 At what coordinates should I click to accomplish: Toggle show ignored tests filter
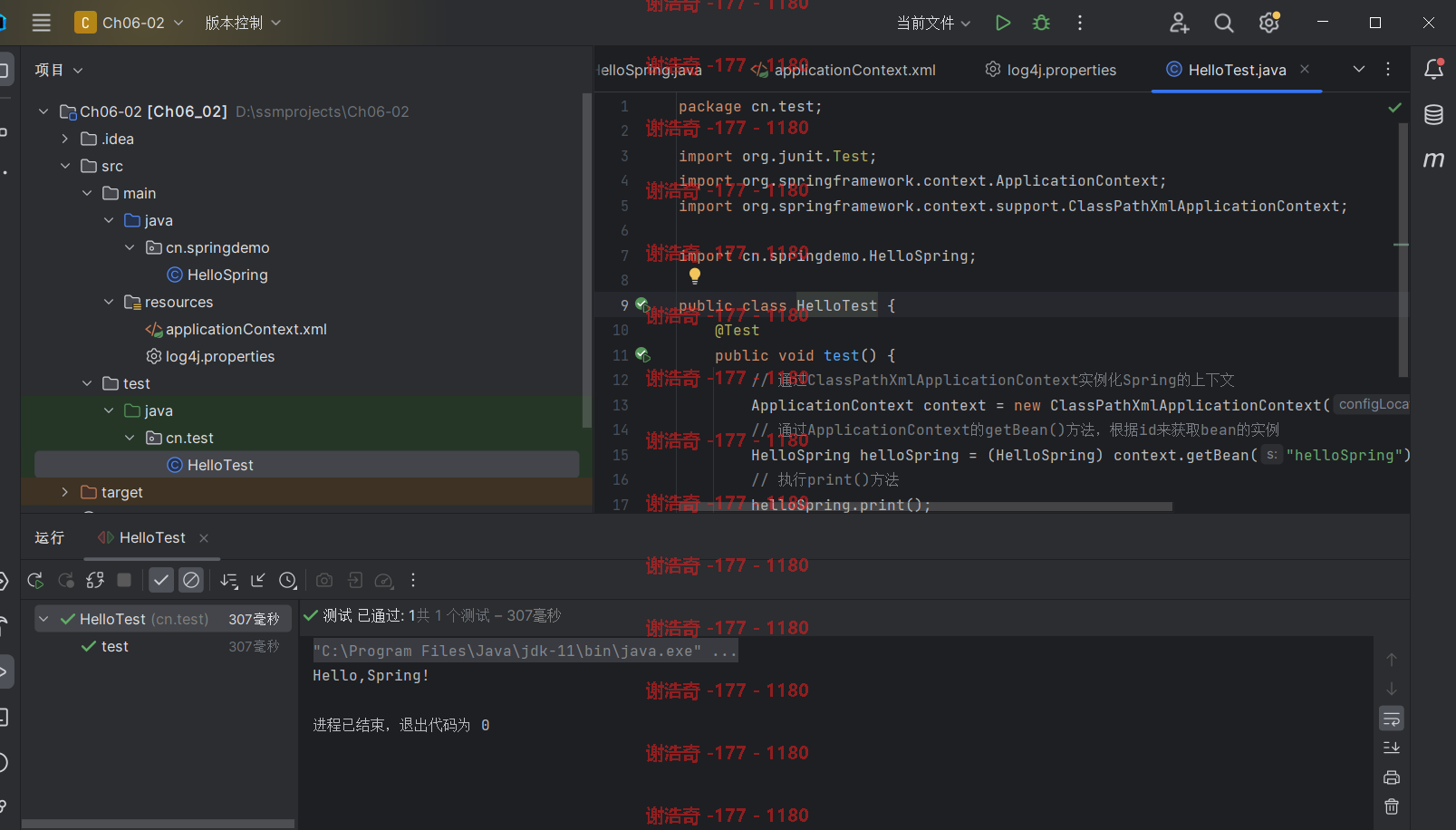tap(191, 580)
